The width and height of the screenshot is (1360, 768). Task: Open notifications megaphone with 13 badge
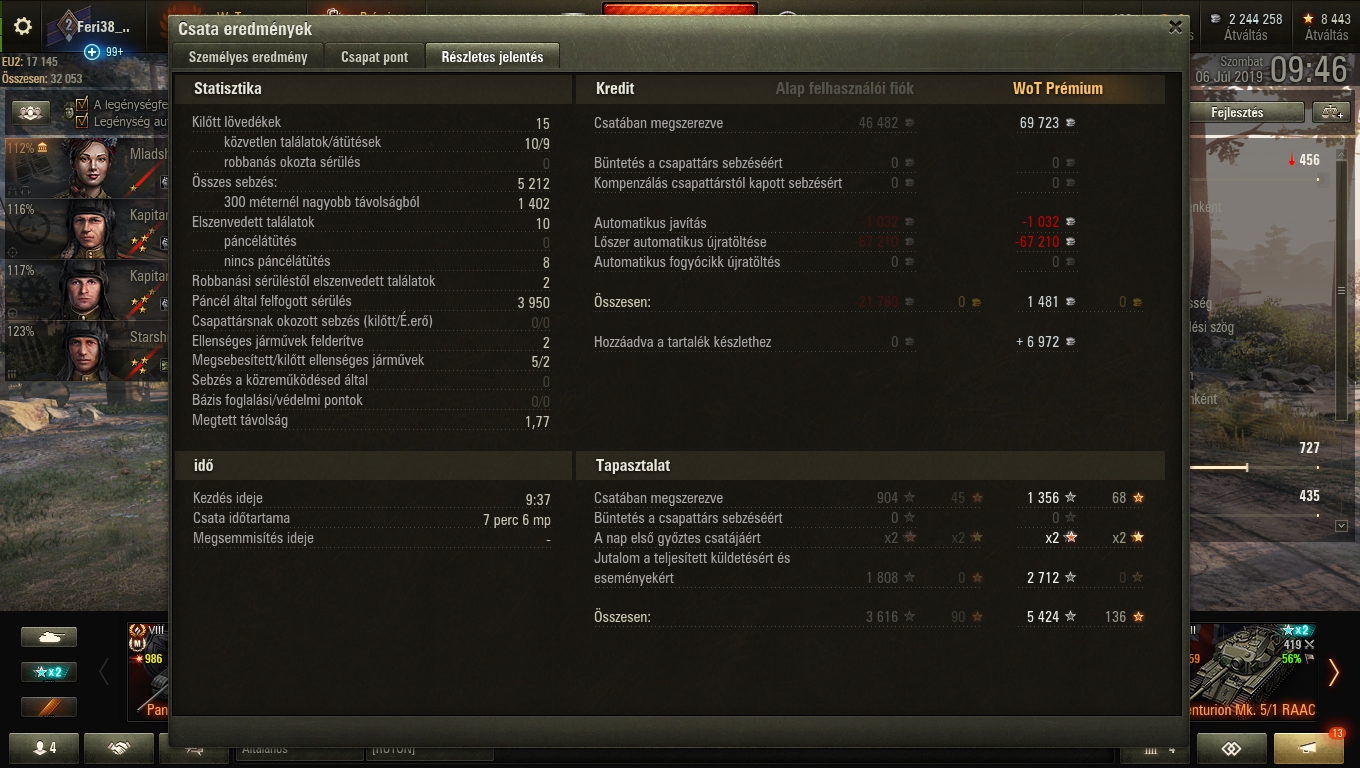(1309, 748)
